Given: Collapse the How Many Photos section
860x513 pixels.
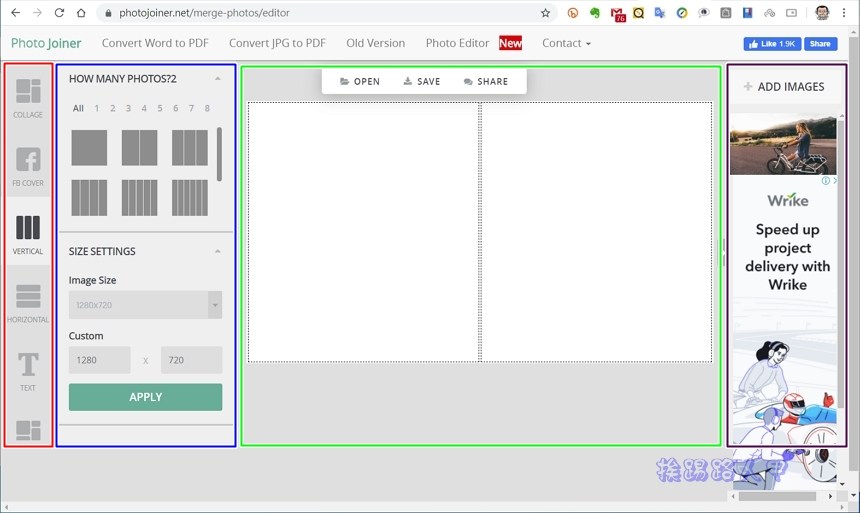Looking at the screenshot, I should [x=218, y=79].
